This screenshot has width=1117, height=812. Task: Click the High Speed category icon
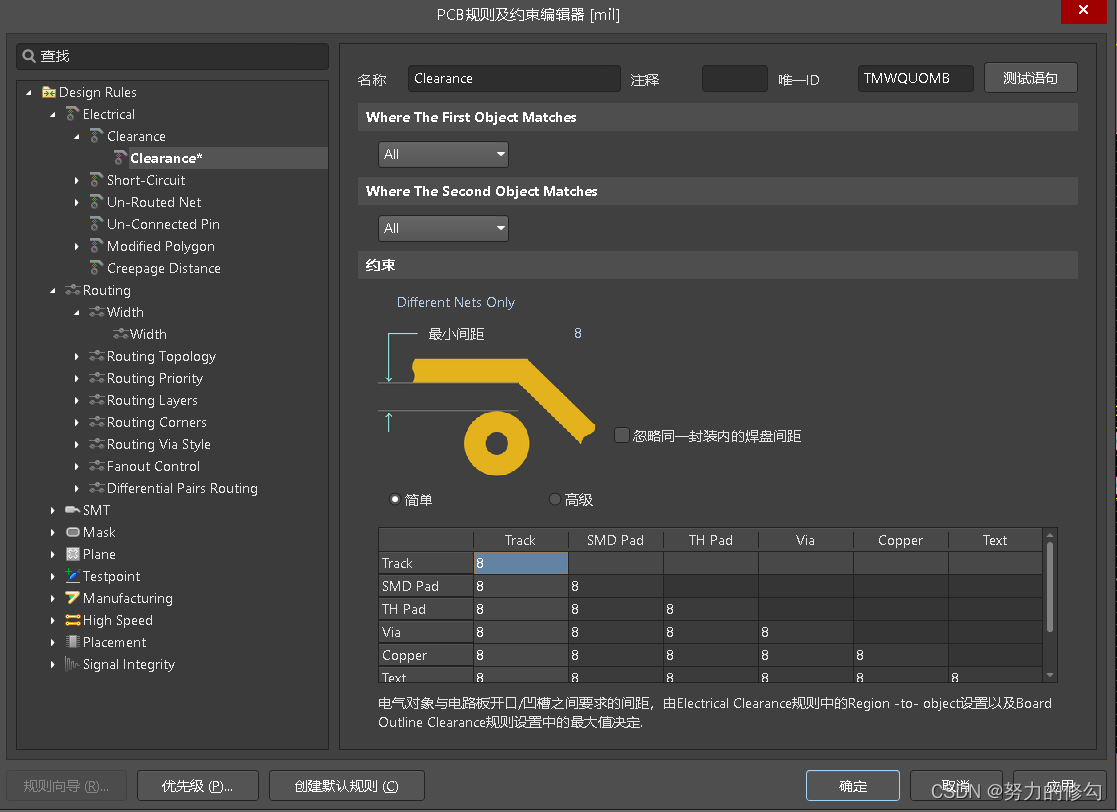point(72,620)
